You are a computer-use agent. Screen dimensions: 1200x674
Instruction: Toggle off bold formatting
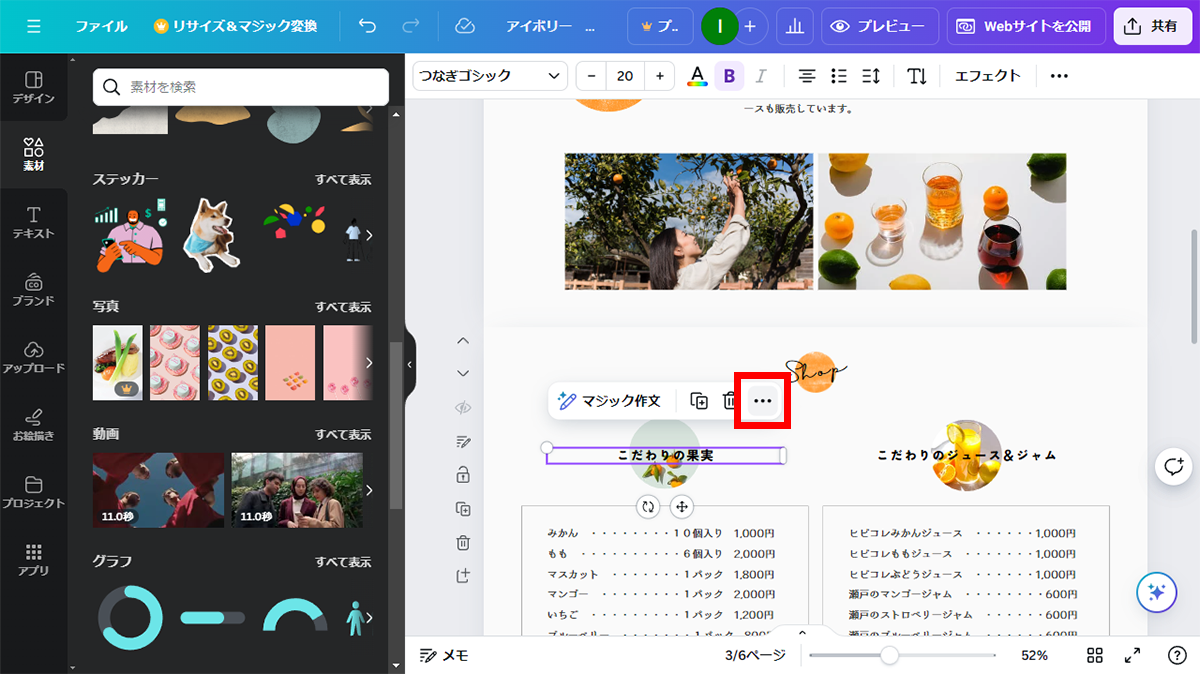click(729, 76)
